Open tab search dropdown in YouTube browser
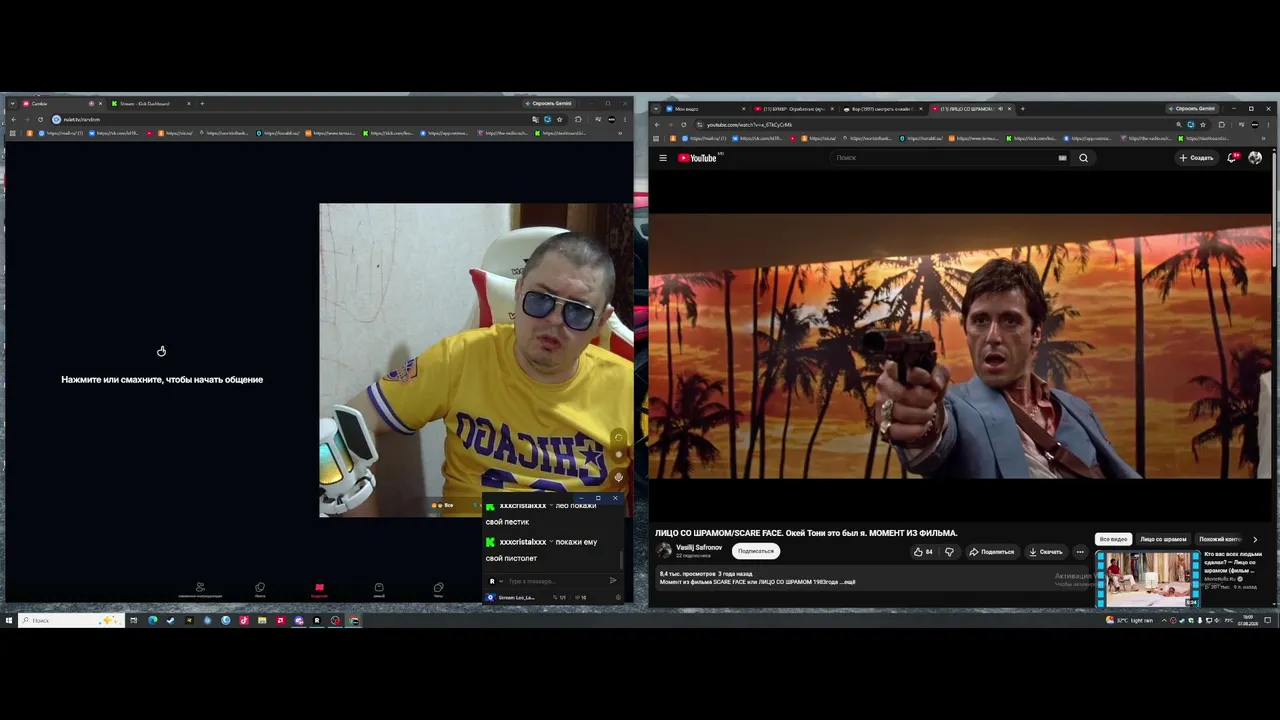 point(655,109)
